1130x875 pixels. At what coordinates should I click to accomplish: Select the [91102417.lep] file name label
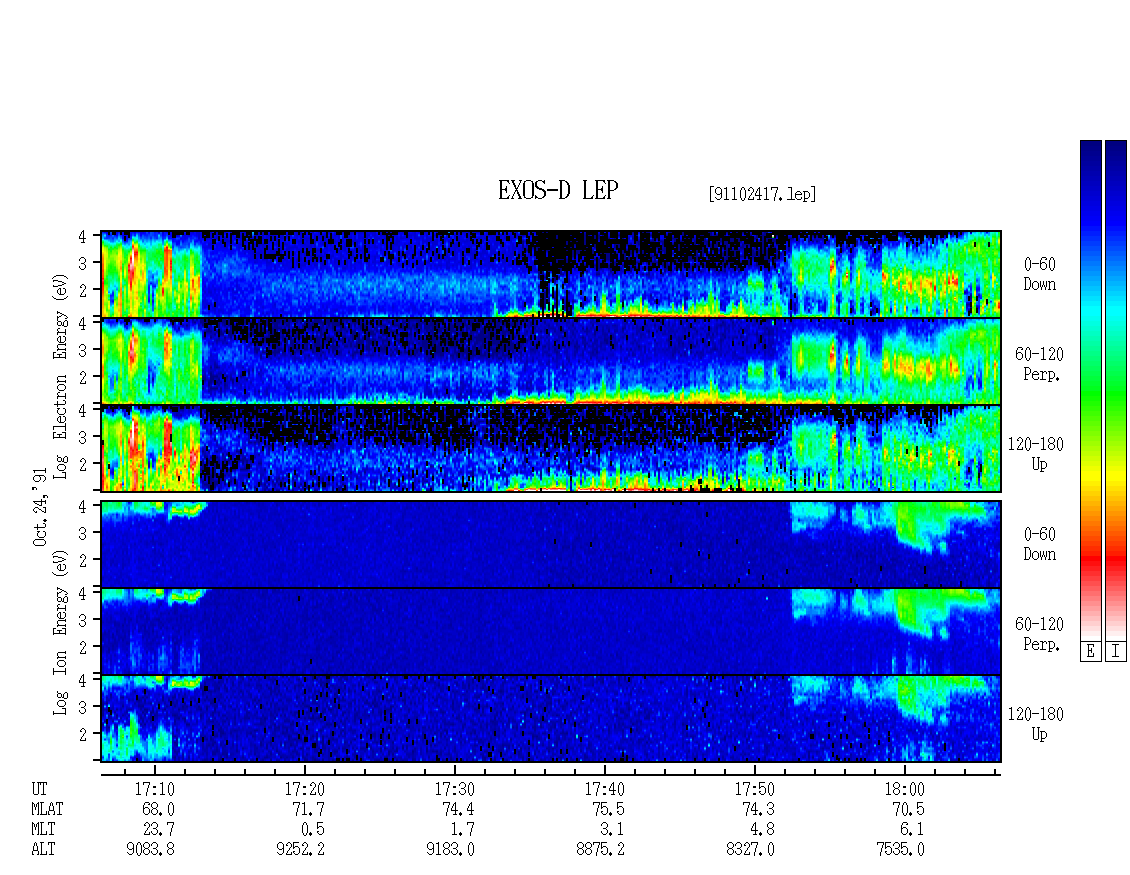click(762, 194)
